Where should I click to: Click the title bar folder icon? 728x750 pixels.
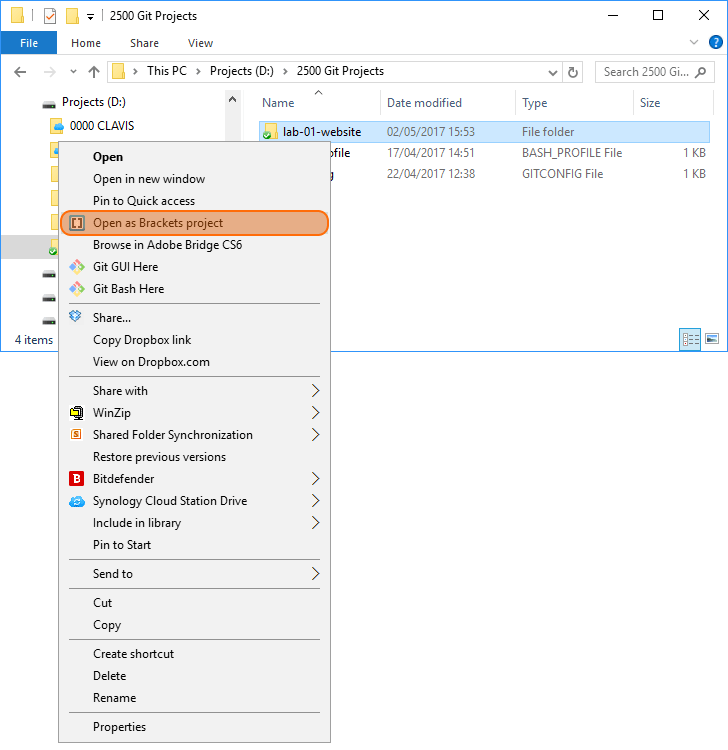[17, 15]
